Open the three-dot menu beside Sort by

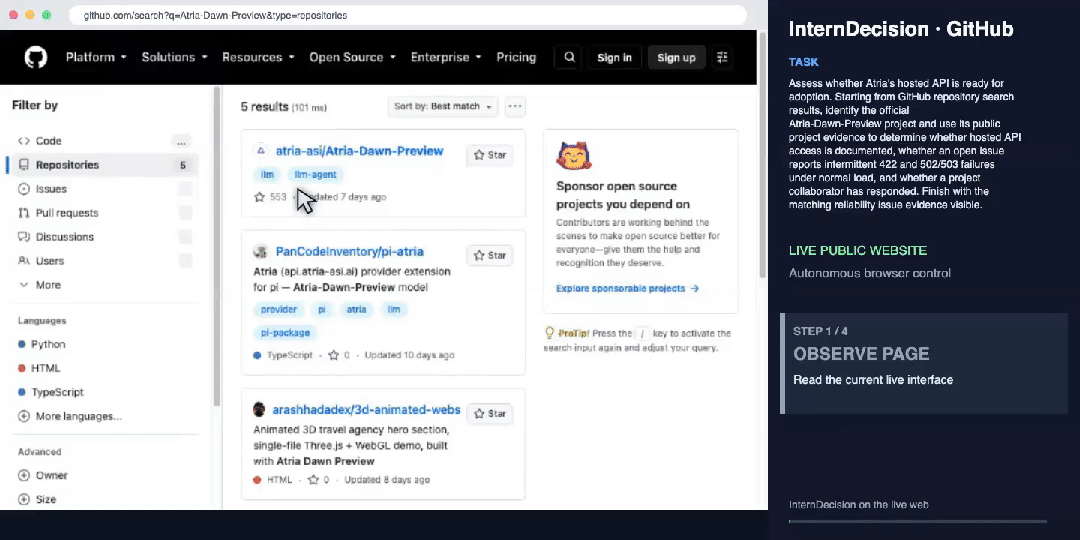pos(515,107)
